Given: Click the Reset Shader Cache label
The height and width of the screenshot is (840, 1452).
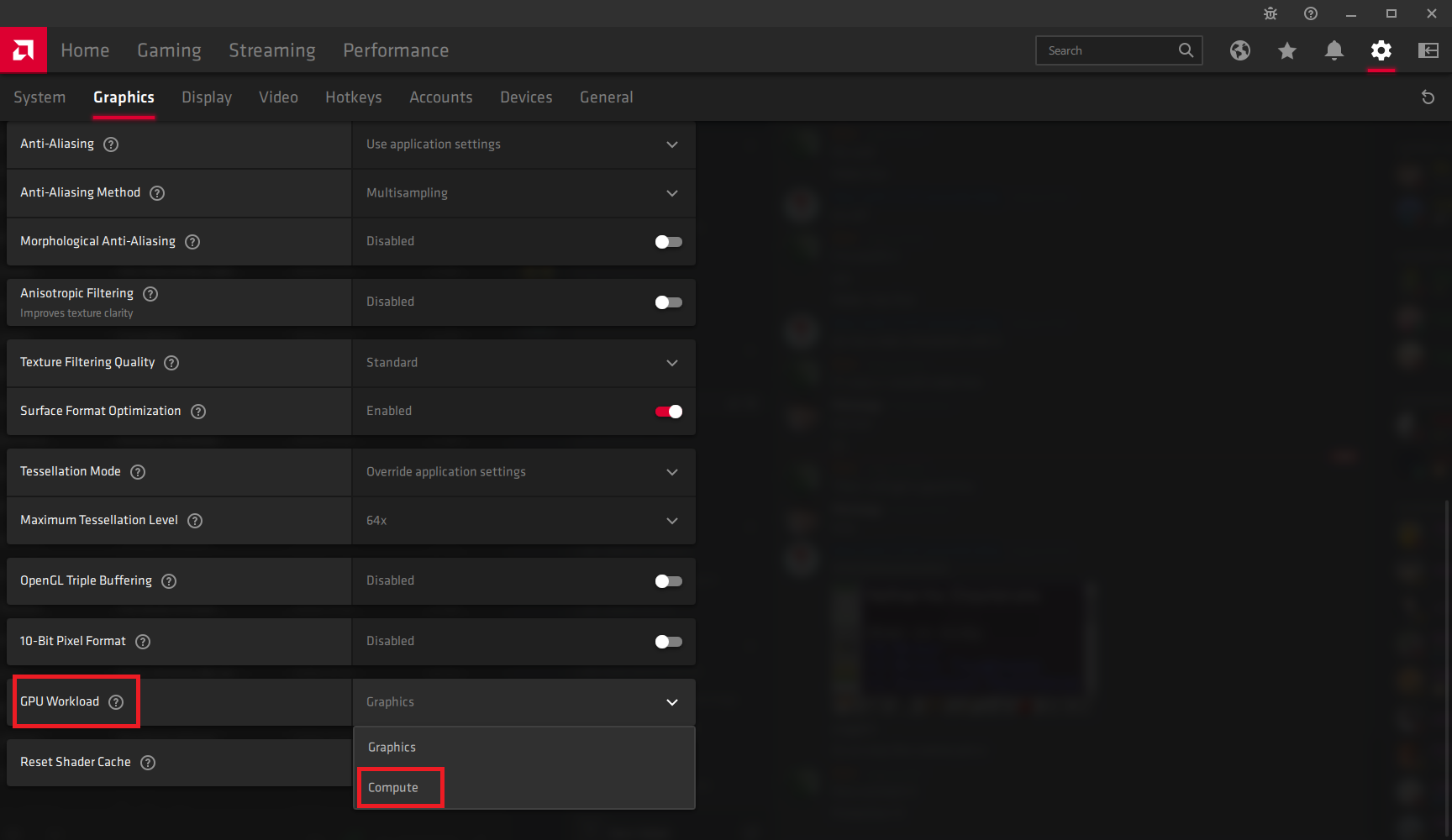Looking at the screenshot, I should (x=76, y=763).
